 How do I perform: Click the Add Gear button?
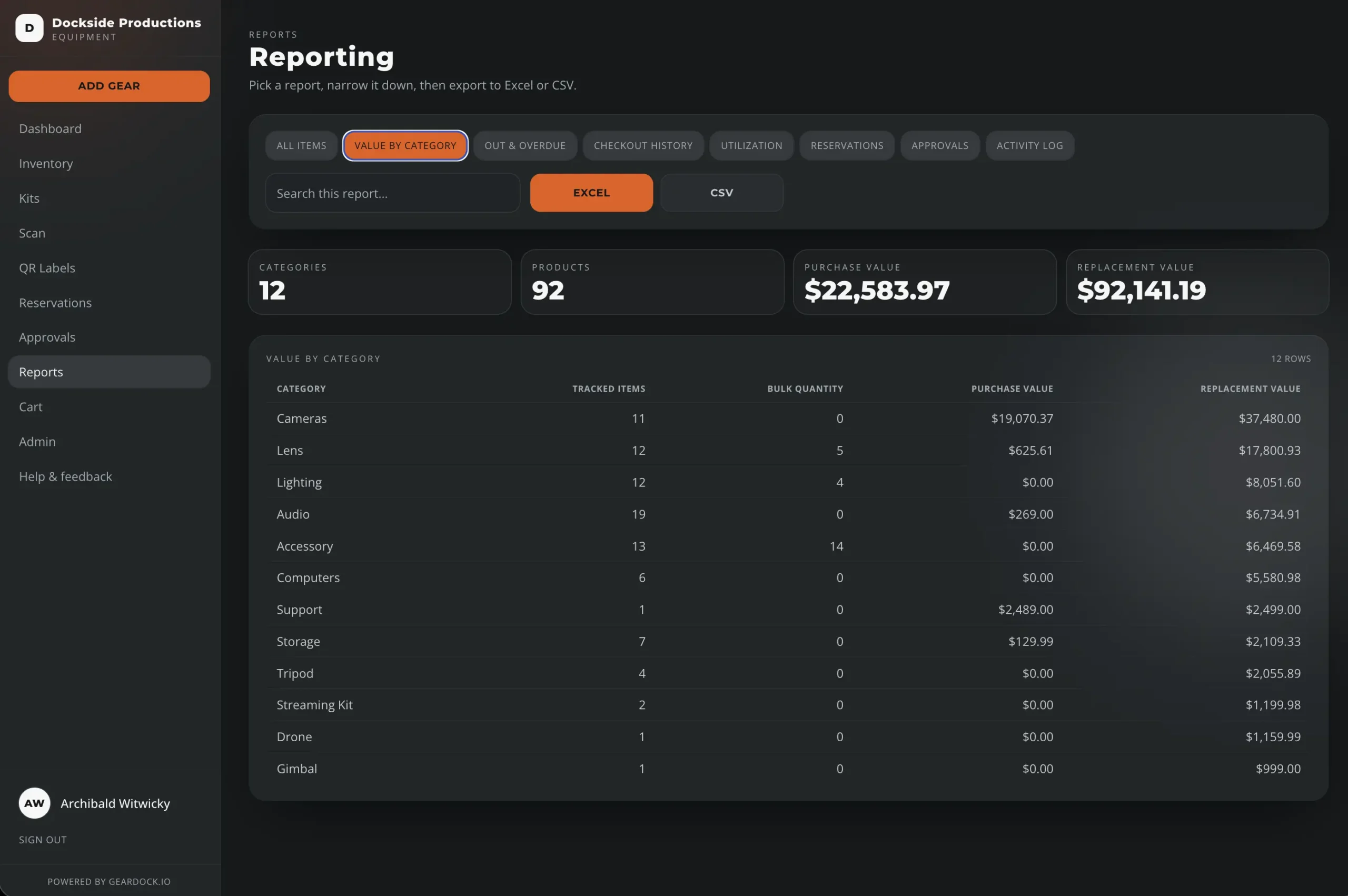click(109, 86)
